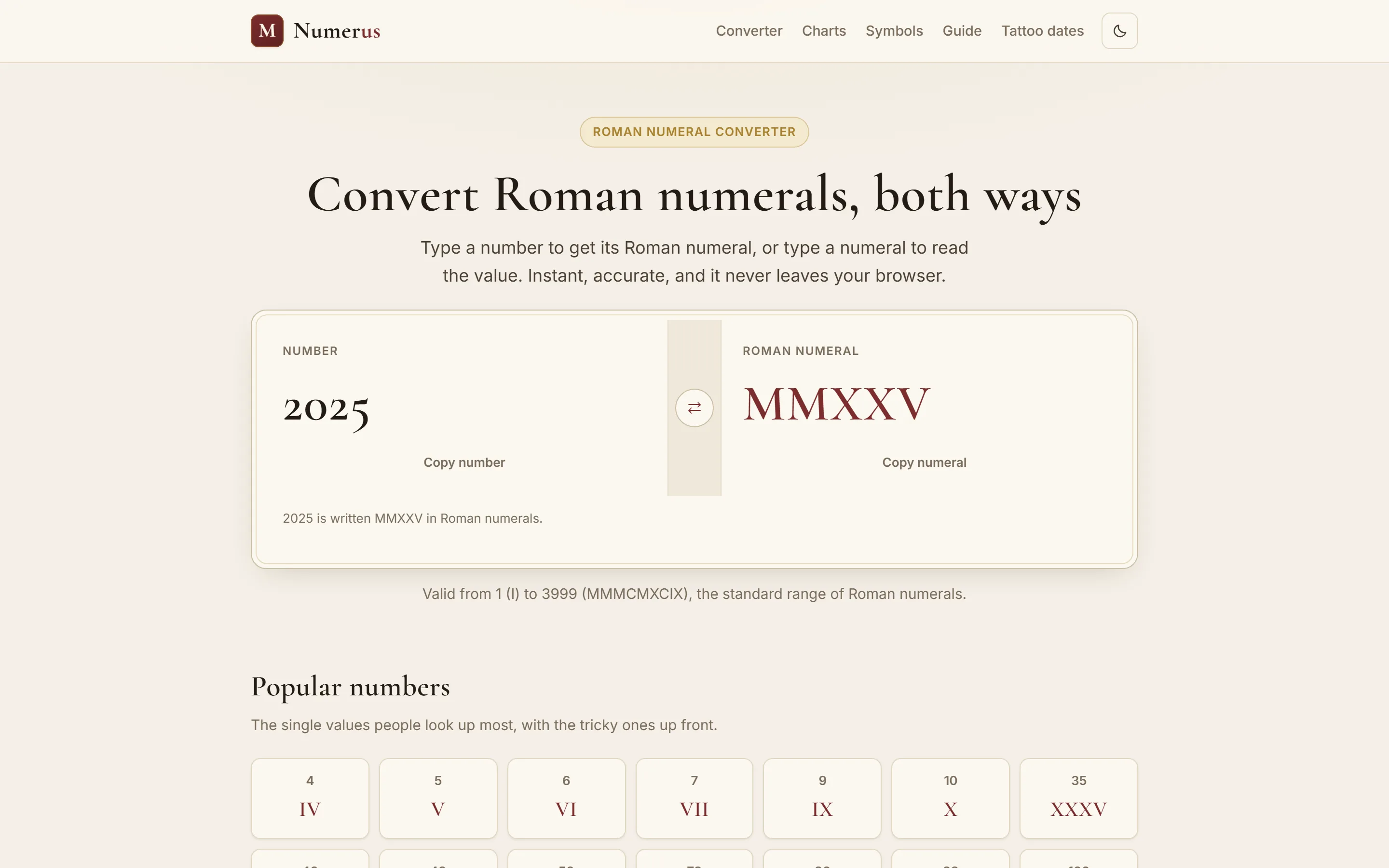The width and height of the screenshot is (1389, 868).
Task: Open the Tattoo dates page
Action: pyautogui.click(x=1042, y=31)
